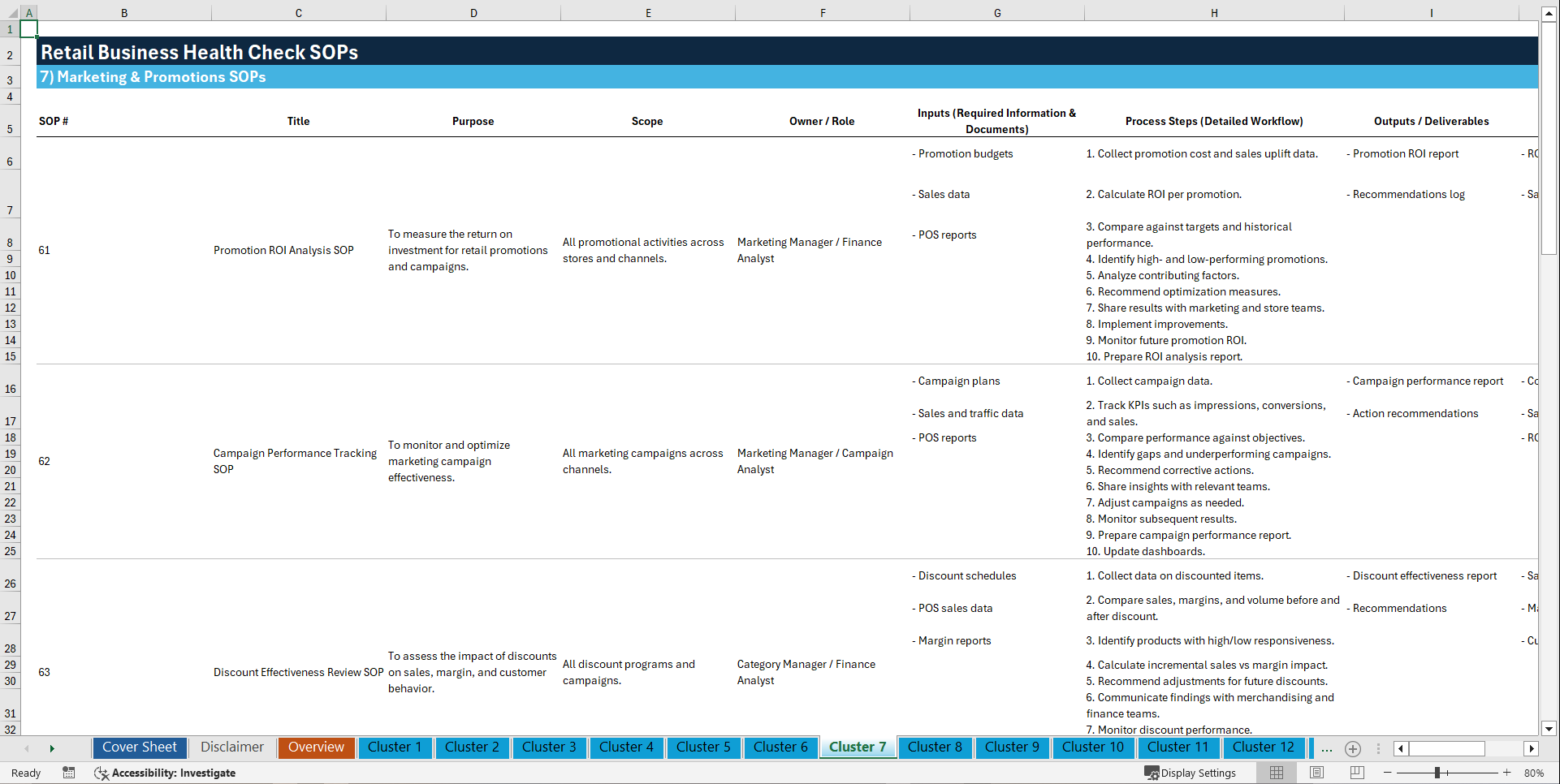Click the Display Settings gear icon
The height and width of the screenshot is (784, 1560).
(1151, 773)
